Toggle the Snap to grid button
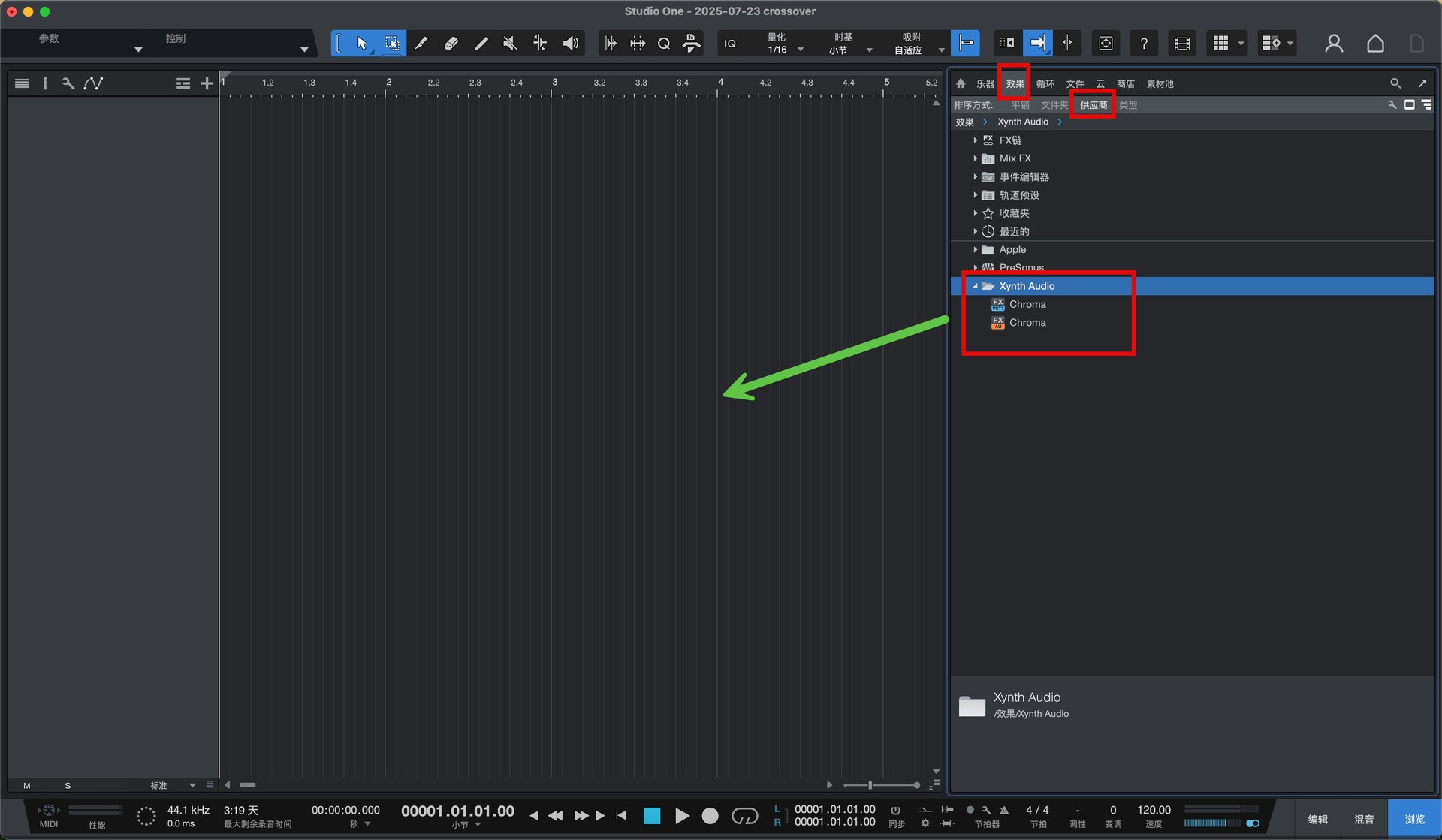The image size is (1442, 840). pyautogui.click(x=966, y=43)
